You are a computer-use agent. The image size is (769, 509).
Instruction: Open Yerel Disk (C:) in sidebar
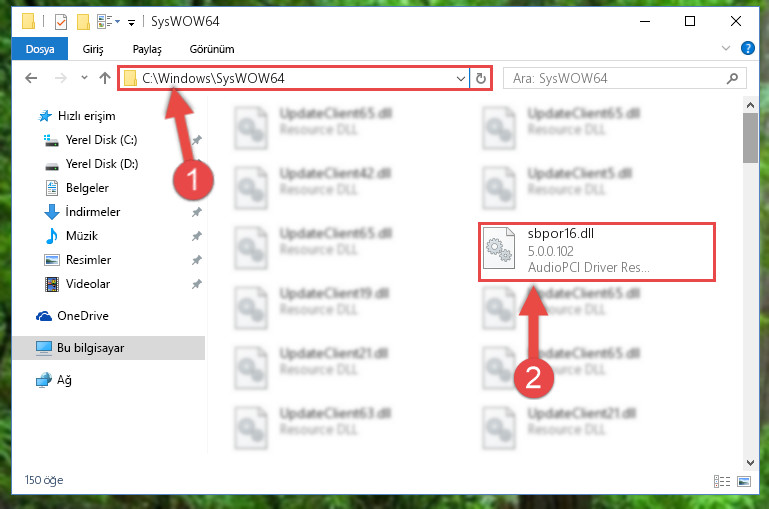point(102,140)
